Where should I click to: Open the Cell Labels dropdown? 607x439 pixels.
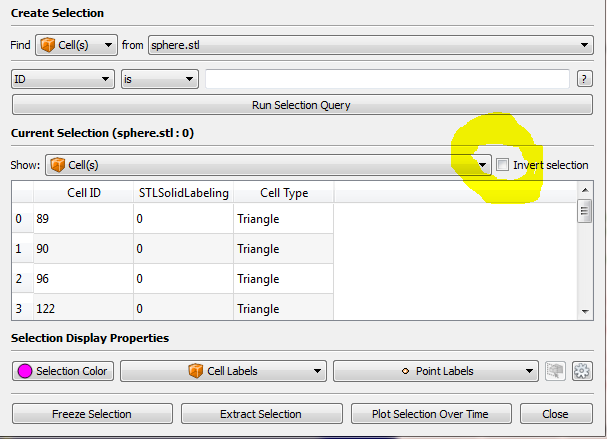coord(223,371)
